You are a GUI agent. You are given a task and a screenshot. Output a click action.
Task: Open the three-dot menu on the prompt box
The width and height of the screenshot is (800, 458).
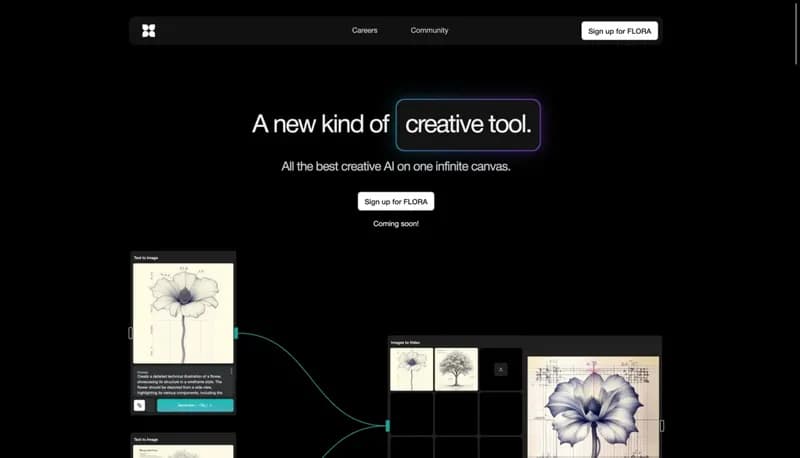231,371
